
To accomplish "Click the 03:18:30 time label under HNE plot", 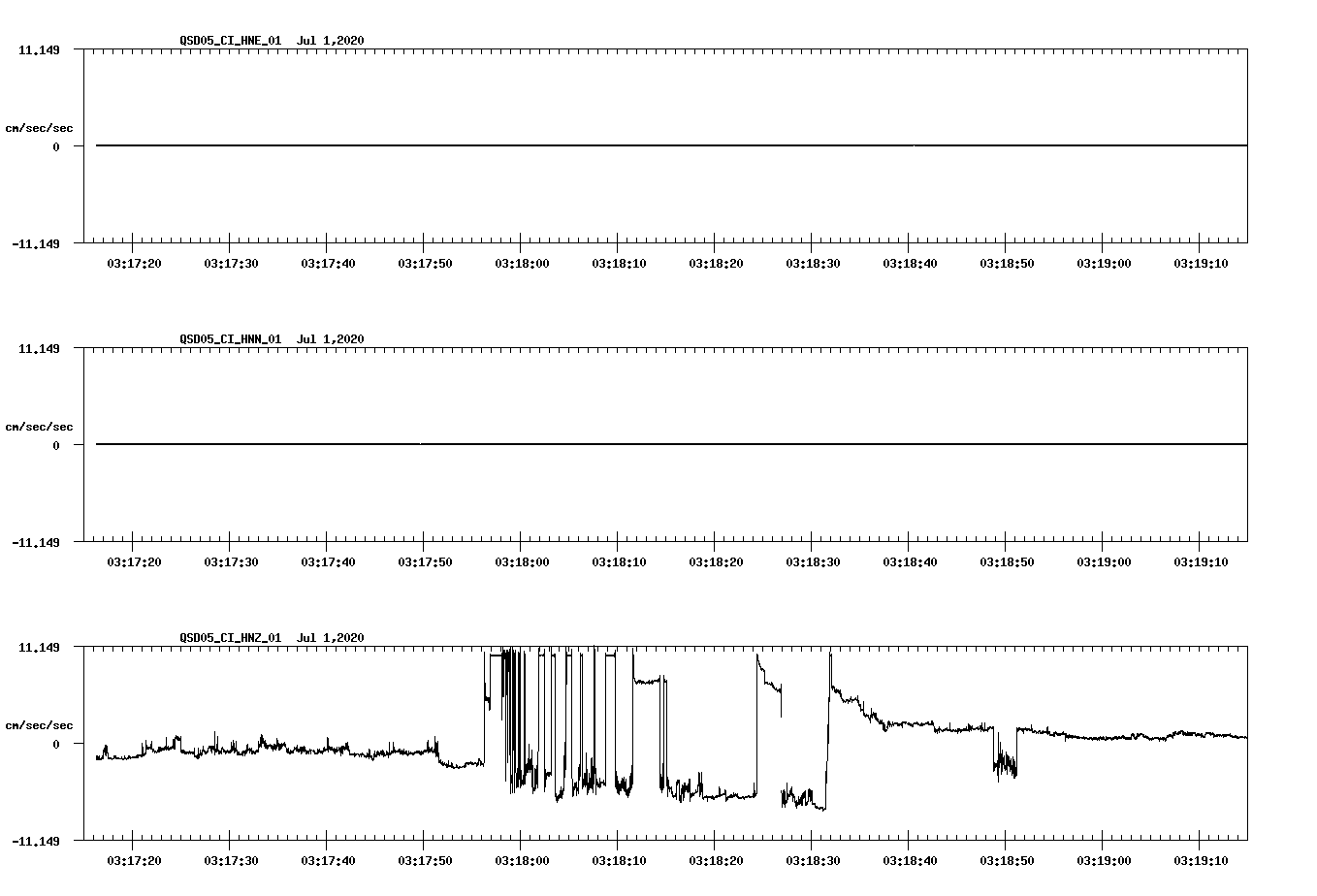I will click(813, 264).
